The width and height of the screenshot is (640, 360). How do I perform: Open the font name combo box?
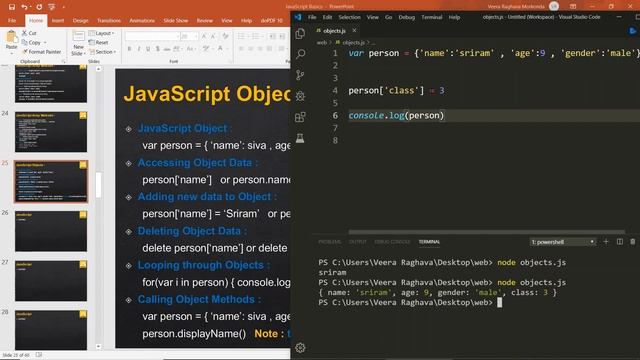[x=152, y=36]
